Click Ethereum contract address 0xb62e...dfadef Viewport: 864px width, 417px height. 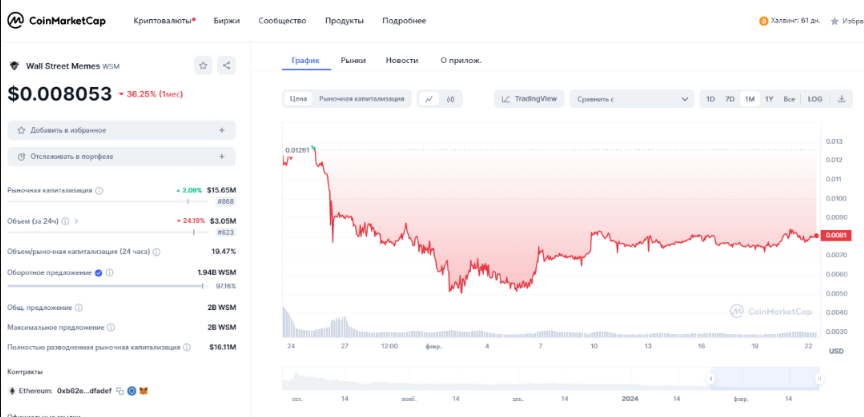(84, 391)
